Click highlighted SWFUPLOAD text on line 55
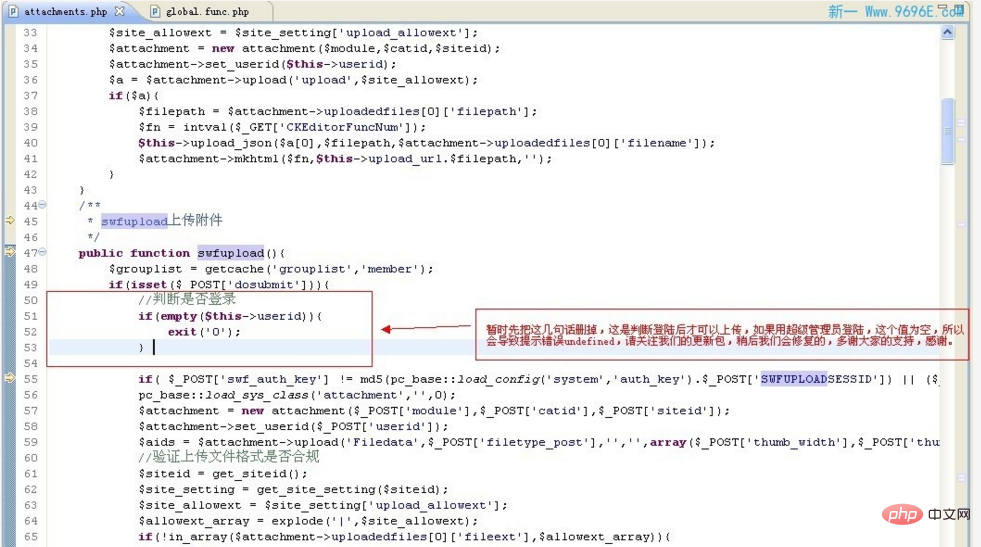The image size is (981, 547). pyautogui.click(x=793, y=379)
